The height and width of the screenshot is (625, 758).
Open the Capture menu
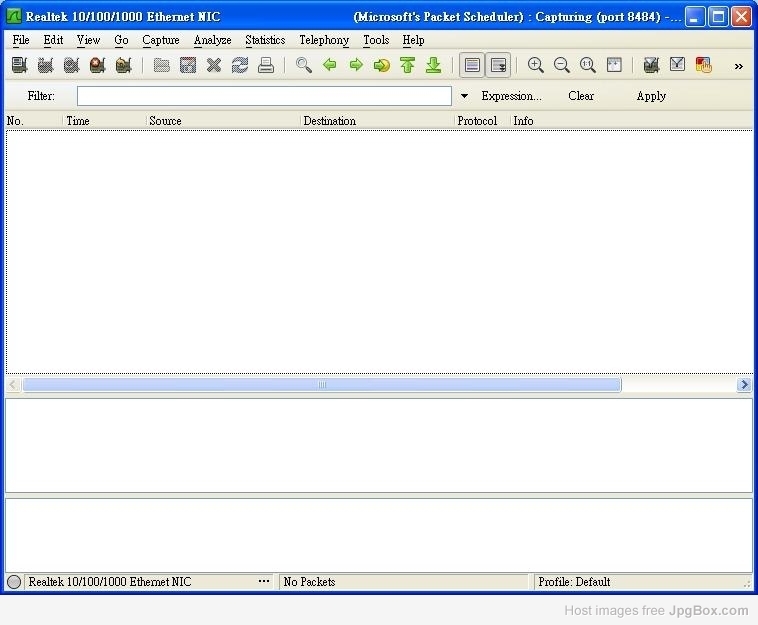[x=160, y=40]
